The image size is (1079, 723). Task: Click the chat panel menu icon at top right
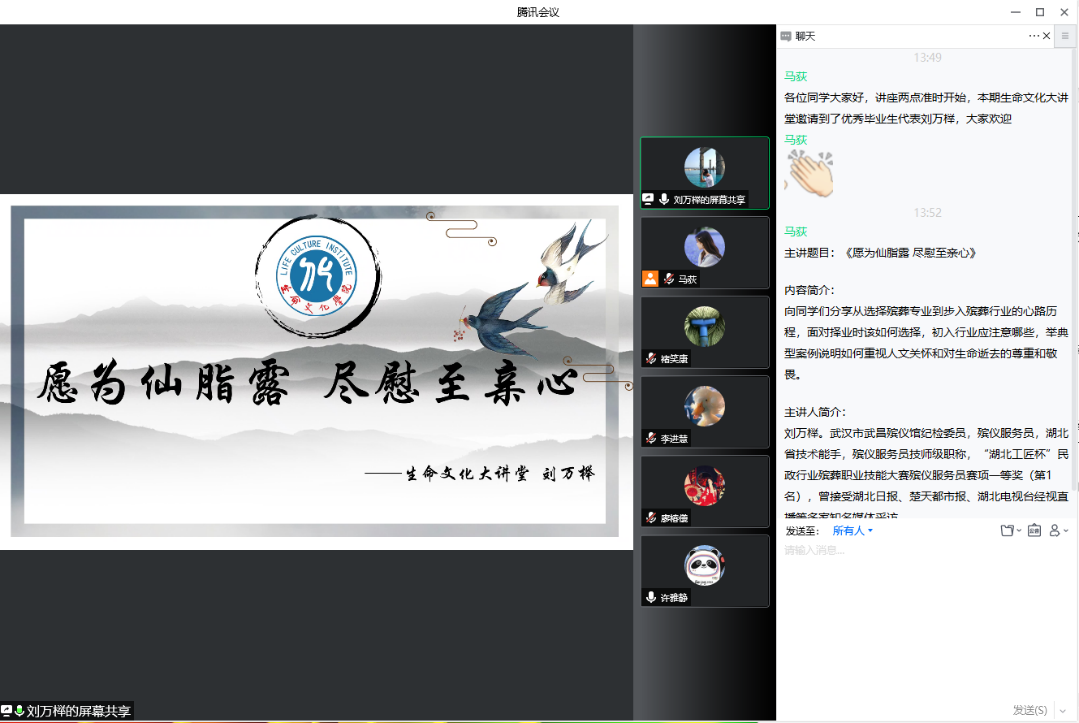point(1066,36)
